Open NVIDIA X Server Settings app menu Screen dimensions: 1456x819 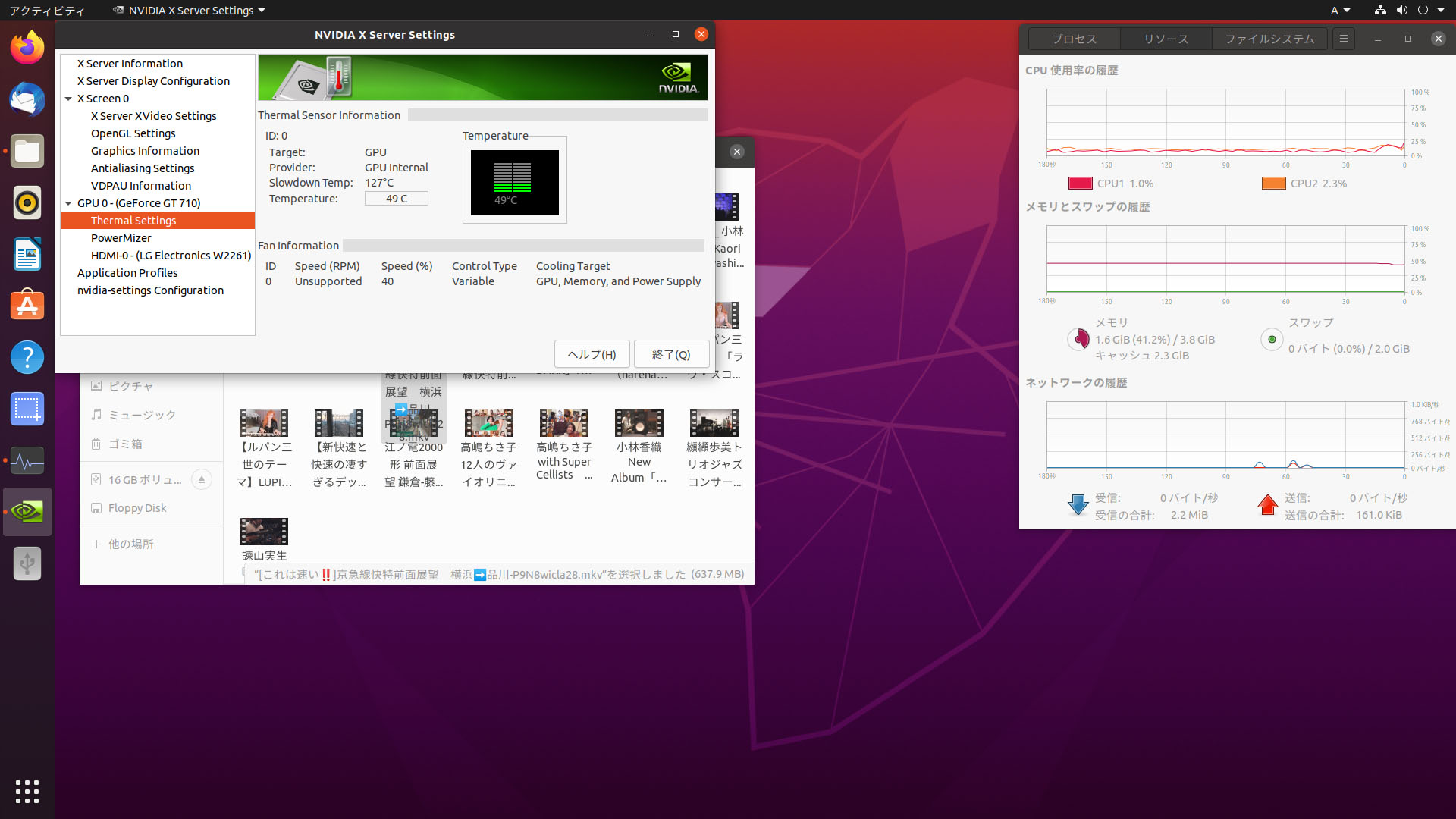pyautogui.click(x=190, y=11)
